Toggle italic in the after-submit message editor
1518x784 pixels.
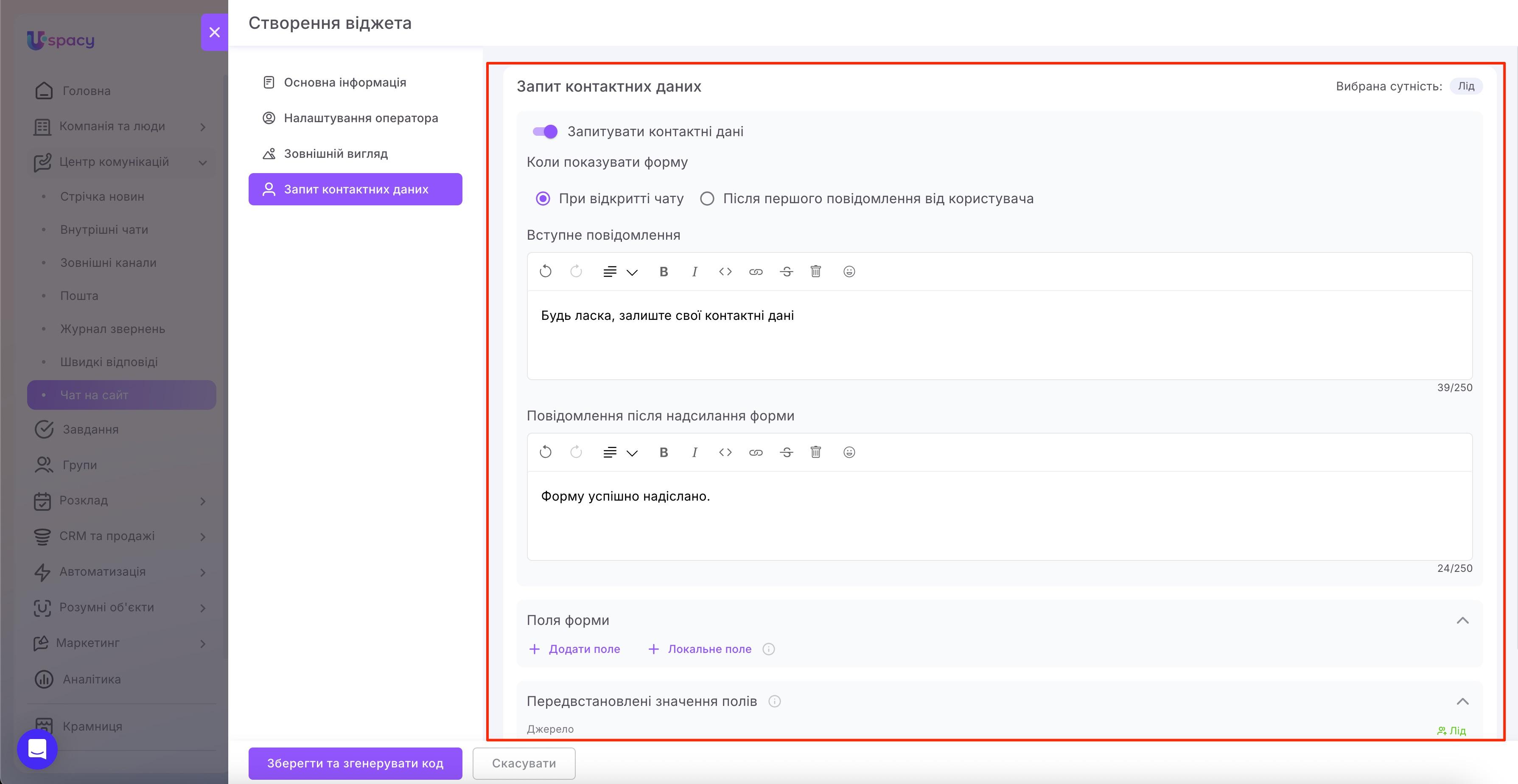point(695,452)
